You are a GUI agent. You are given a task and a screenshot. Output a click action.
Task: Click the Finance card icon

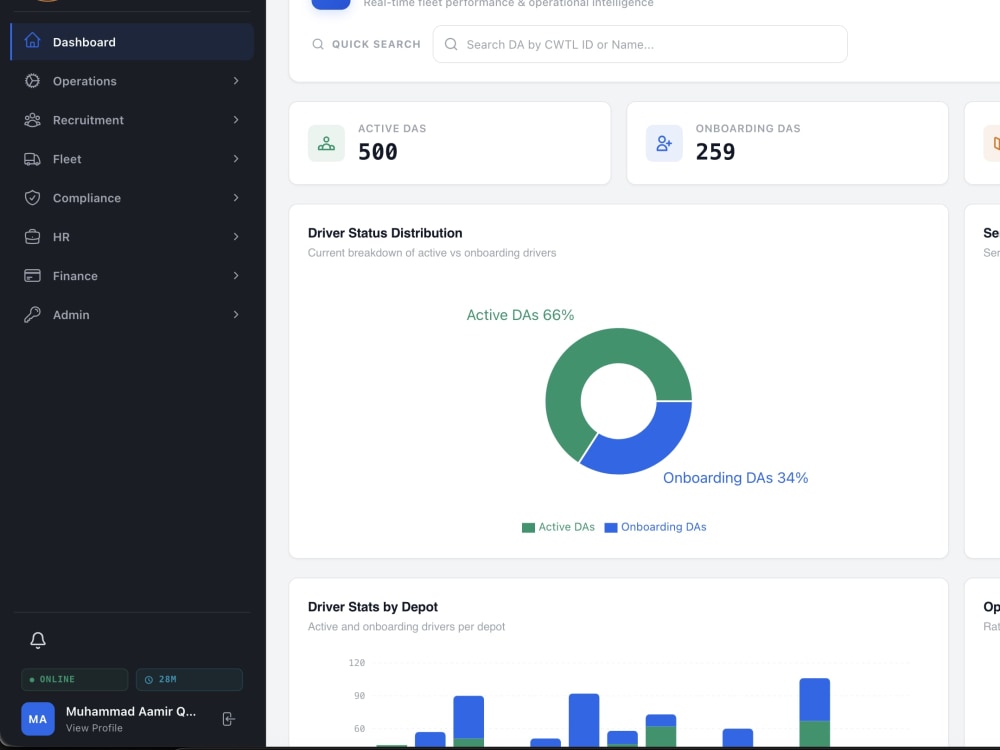(32, 276)
